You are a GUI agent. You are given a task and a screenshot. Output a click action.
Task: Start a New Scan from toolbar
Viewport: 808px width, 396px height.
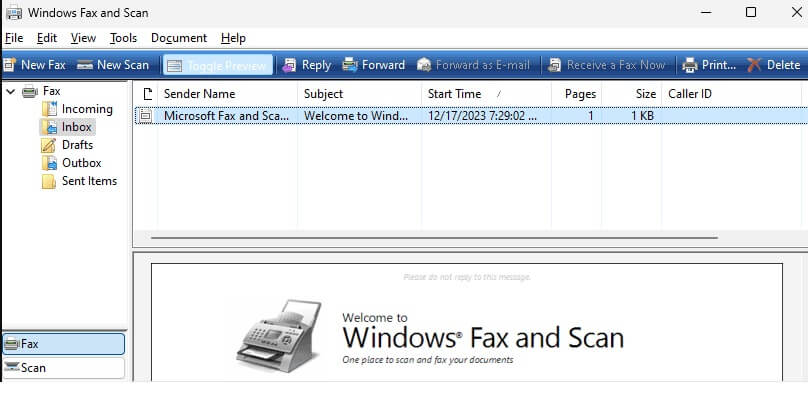(x=113, y=65)
